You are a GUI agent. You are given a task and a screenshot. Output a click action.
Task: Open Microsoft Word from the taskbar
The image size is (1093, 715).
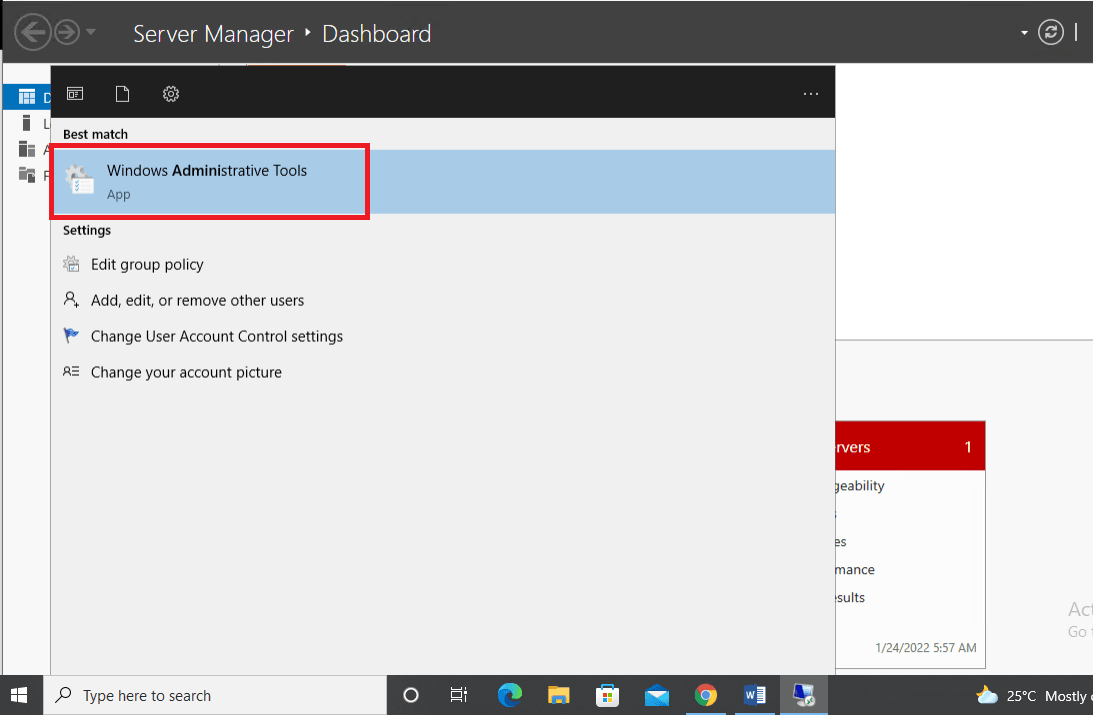click(x=755, y=695)
